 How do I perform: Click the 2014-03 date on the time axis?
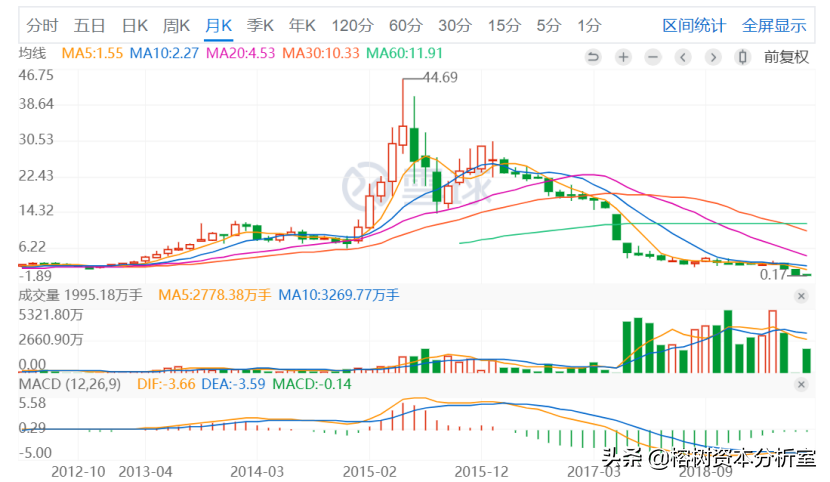click(x=257, y=471)
